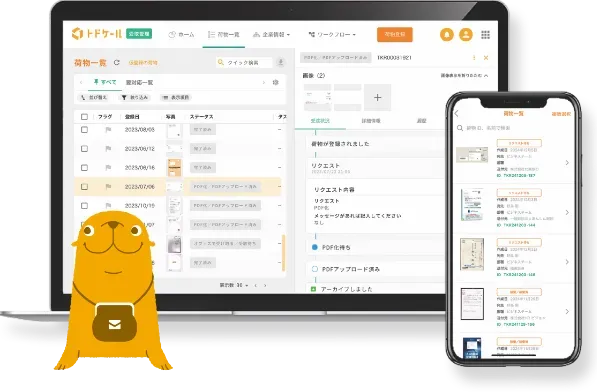The height and width of the screenshot is (392, 600).
Task: Open notifications via the bell icon
Action: click(x=447, y=34)
